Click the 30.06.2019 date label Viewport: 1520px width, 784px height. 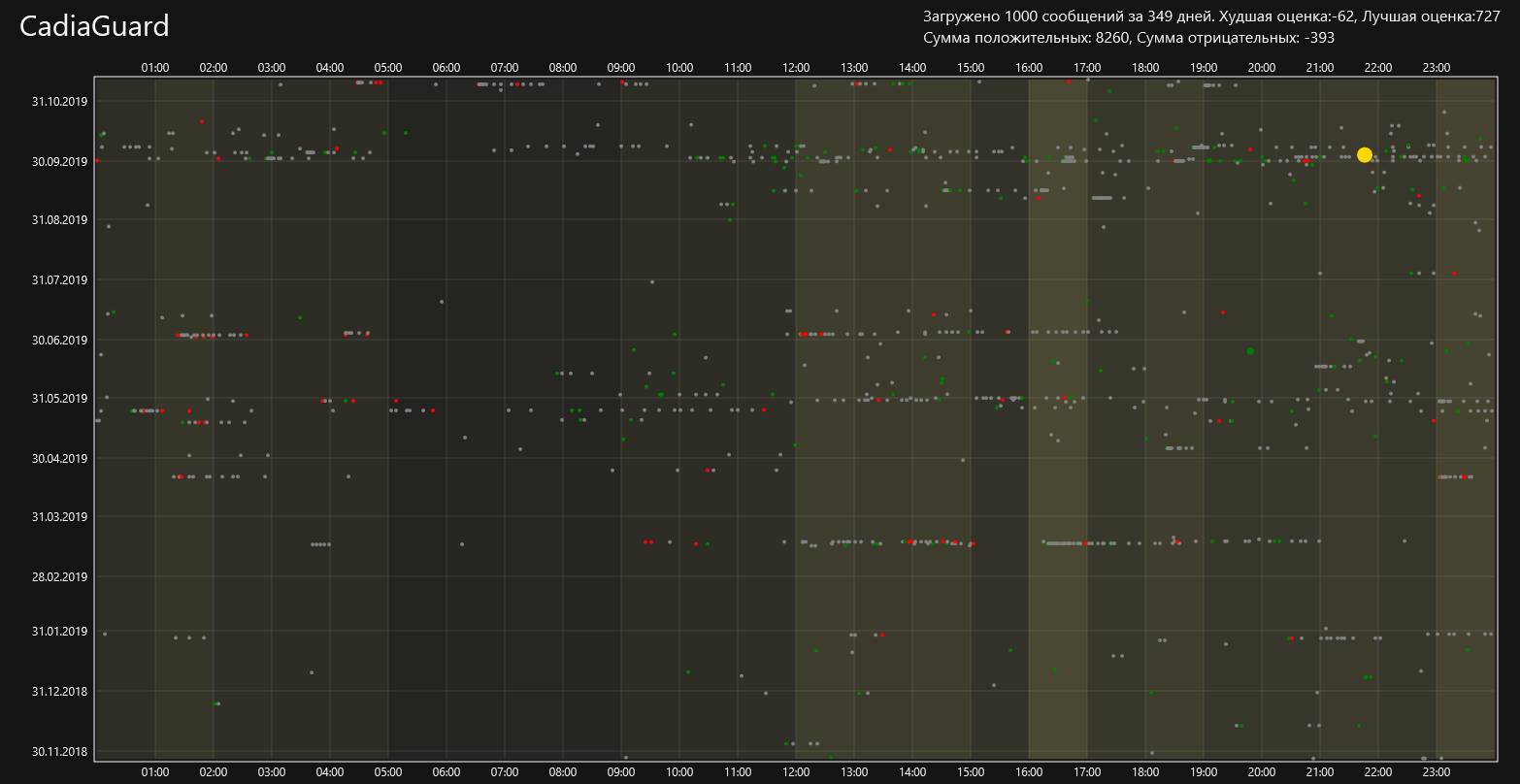click(x=60, y=340)
